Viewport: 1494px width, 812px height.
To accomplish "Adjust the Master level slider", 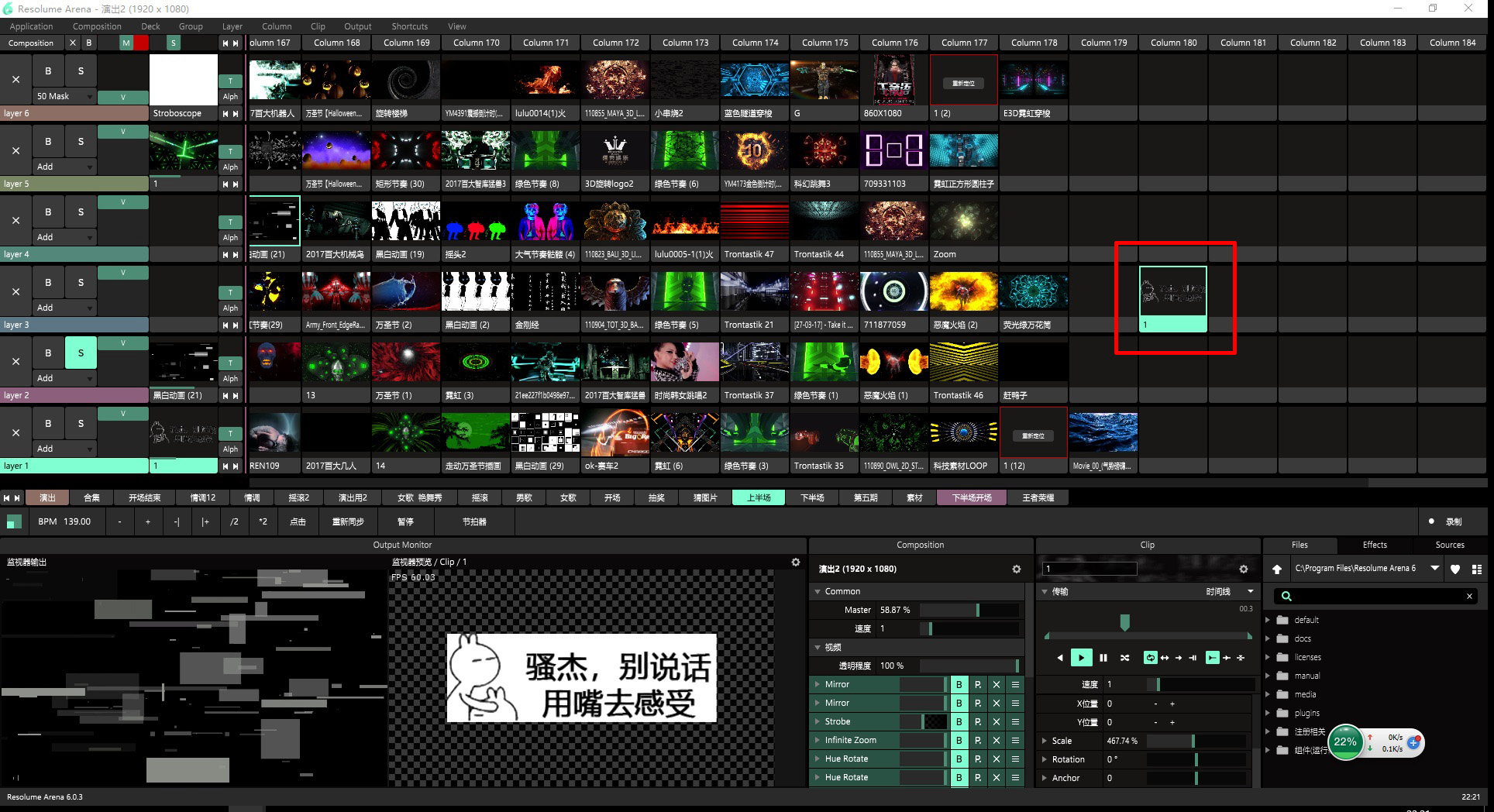I will pos(969,610).
